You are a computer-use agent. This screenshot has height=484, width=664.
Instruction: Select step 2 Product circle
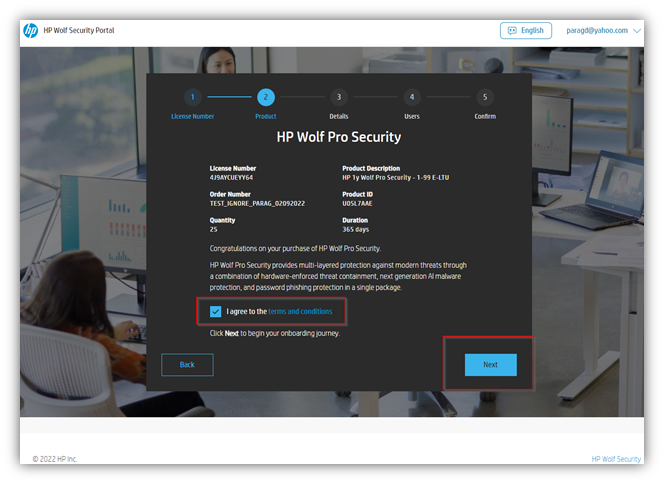pos(265,97)
